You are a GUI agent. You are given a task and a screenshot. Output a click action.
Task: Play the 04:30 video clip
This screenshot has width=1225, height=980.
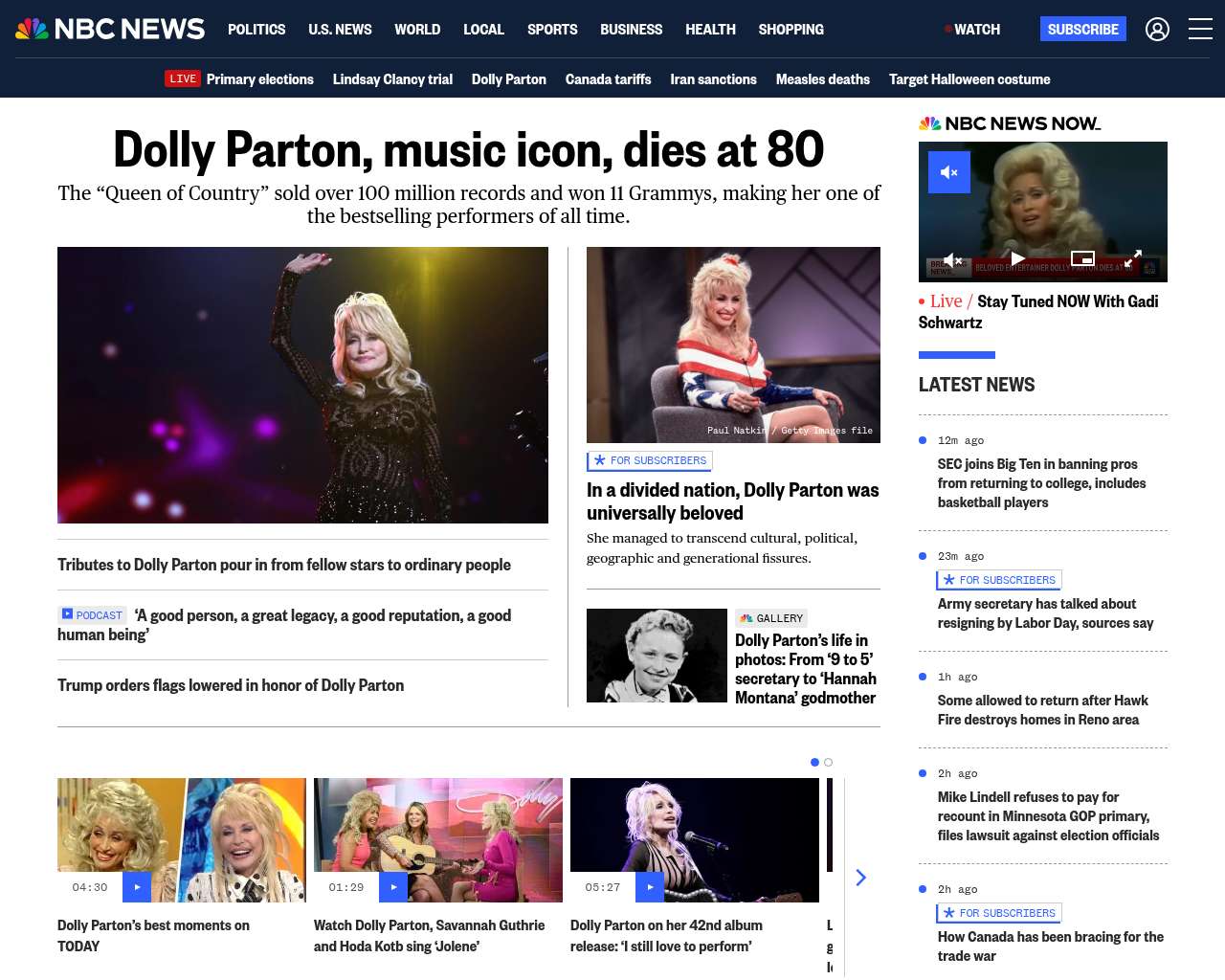pyautogui.click(x=137, y=887)
